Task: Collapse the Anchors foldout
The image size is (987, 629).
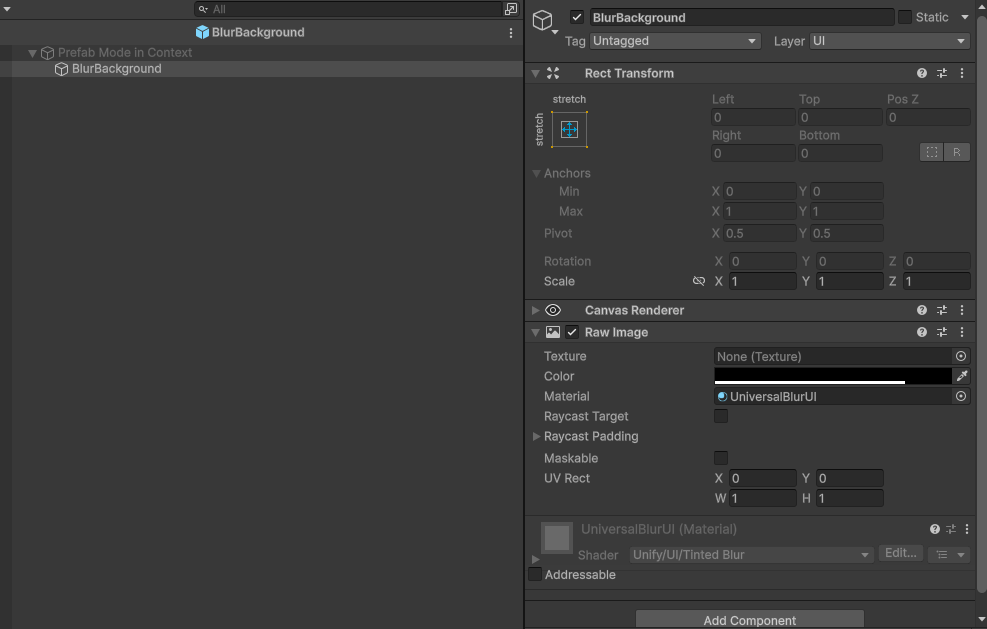Action: tap(536, 173)
